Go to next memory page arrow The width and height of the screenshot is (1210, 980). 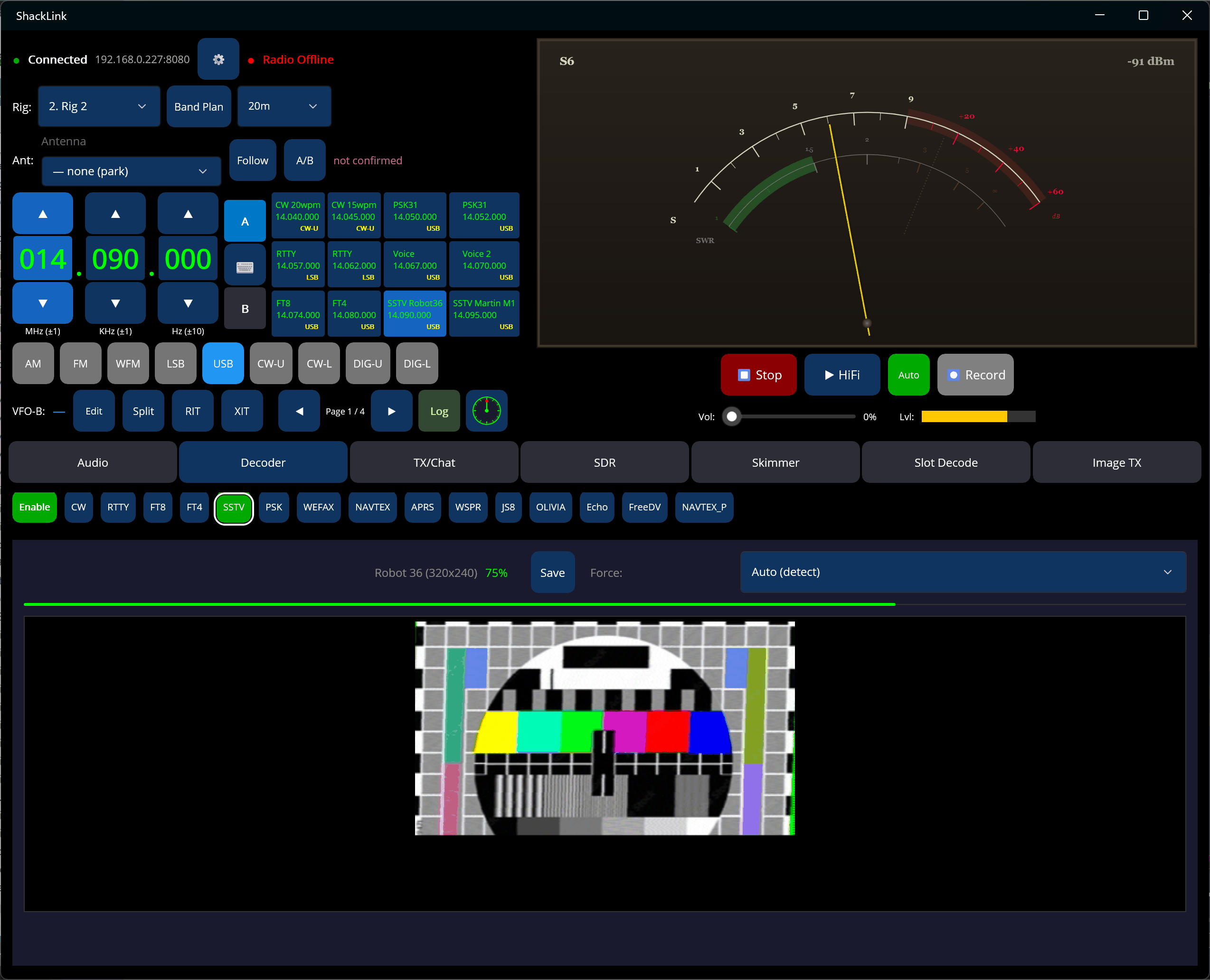point(391,411)
